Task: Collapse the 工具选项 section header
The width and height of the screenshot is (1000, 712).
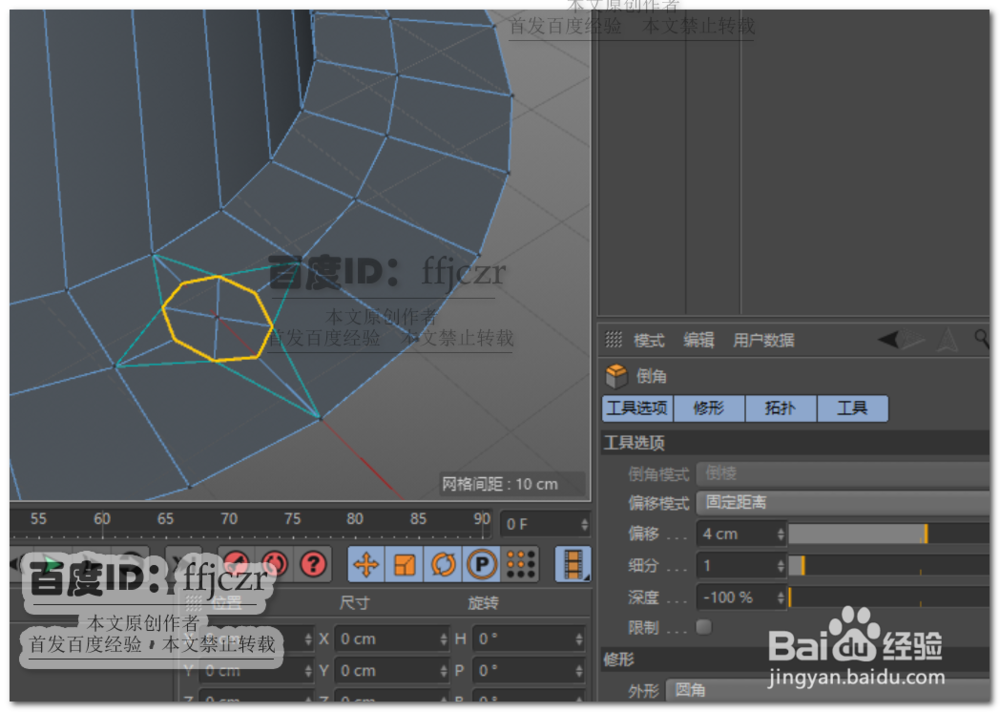Action: pyautogui.click(x=795, y=443)
